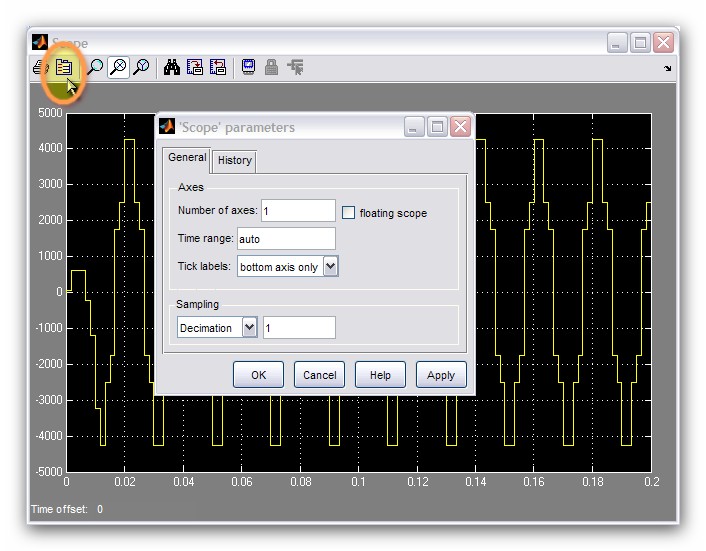Select the Zoom X-axis tool
Screen dimensions: 706x551
tap(118, 68)
